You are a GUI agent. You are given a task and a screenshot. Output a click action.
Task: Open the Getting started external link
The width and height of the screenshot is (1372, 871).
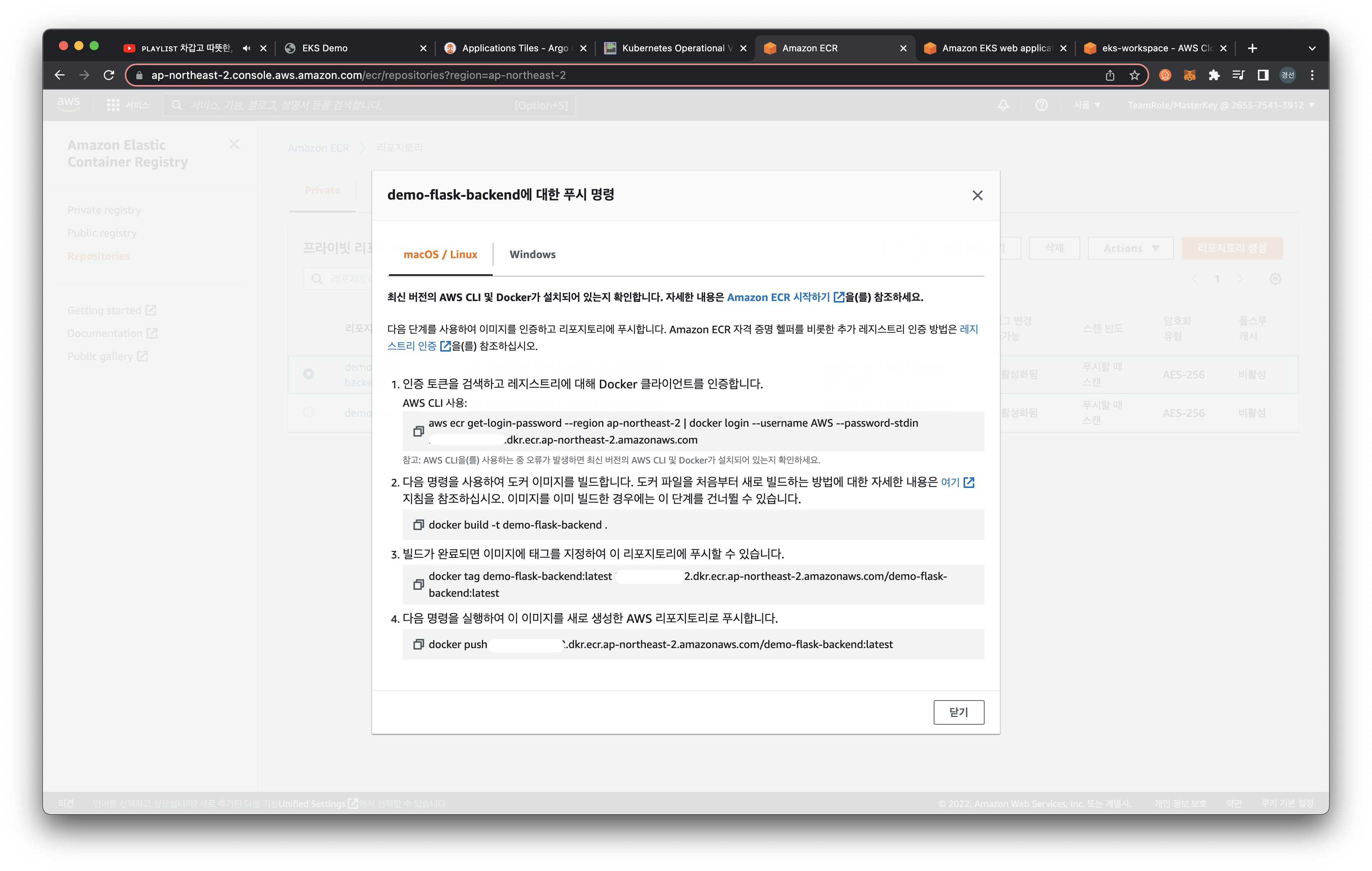[112, 311]
